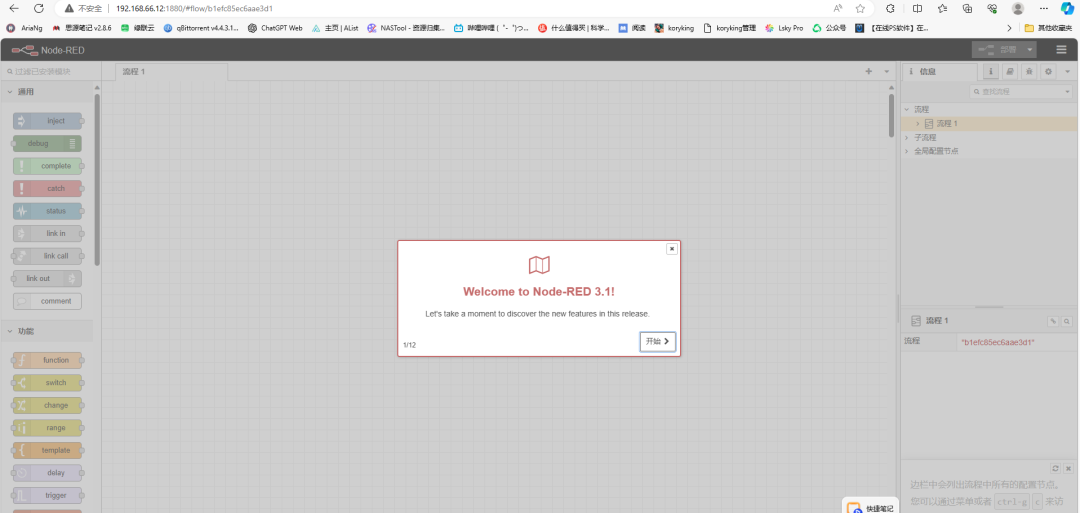The height and width of the screenshot is (513, 1080).
Task: Reload the page with refresh icon
Action: (39, 8)
